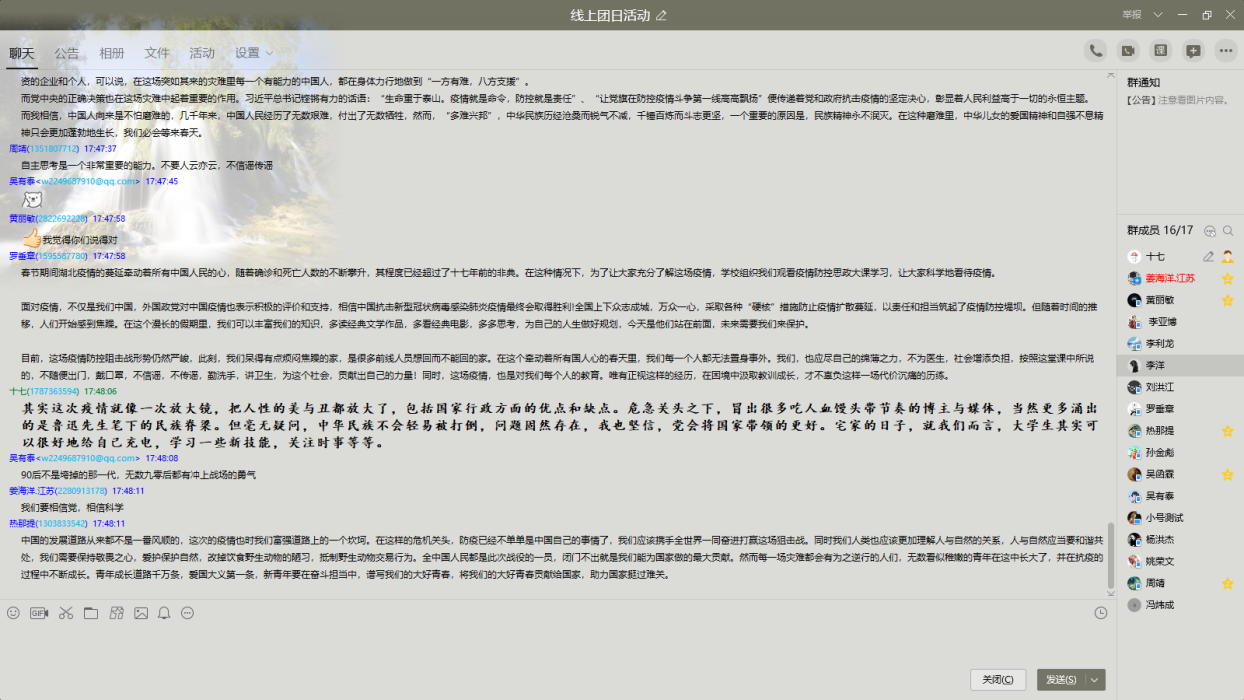Open the emoji picker in message toolbar

tap(13, 613)
